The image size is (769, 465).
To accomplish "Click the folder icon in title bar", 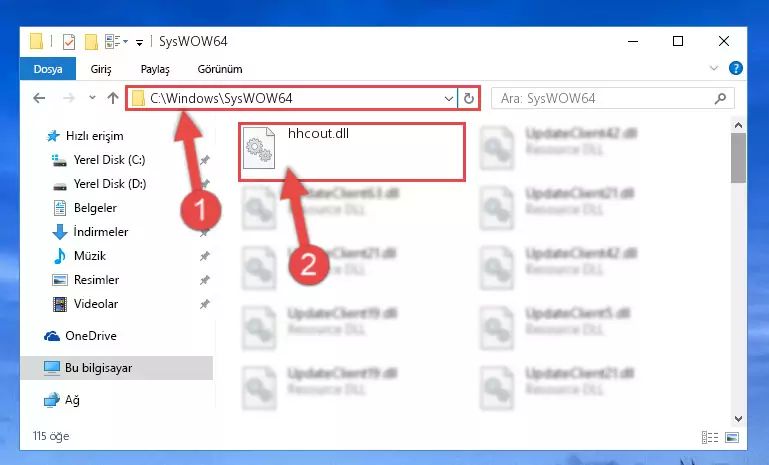I will coord(36,41).
